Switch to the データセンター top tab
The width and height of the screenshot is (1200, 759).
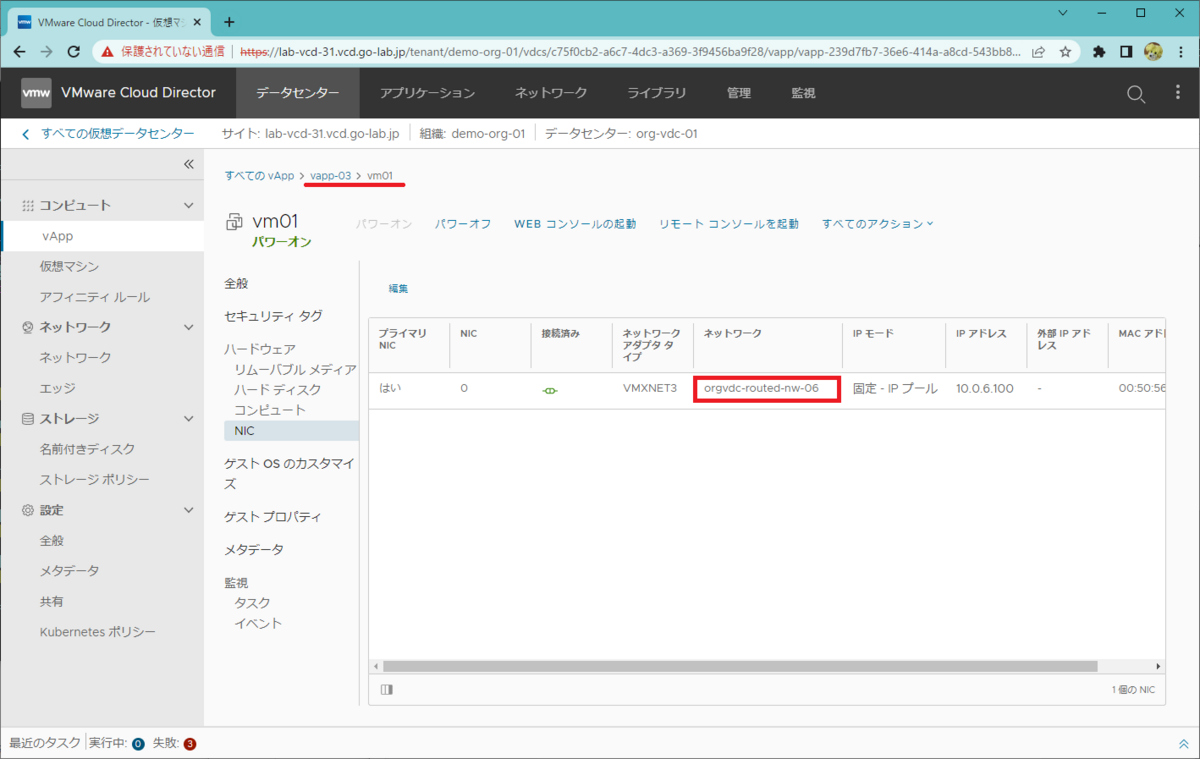pyautogui.click(x=297, y=93)
